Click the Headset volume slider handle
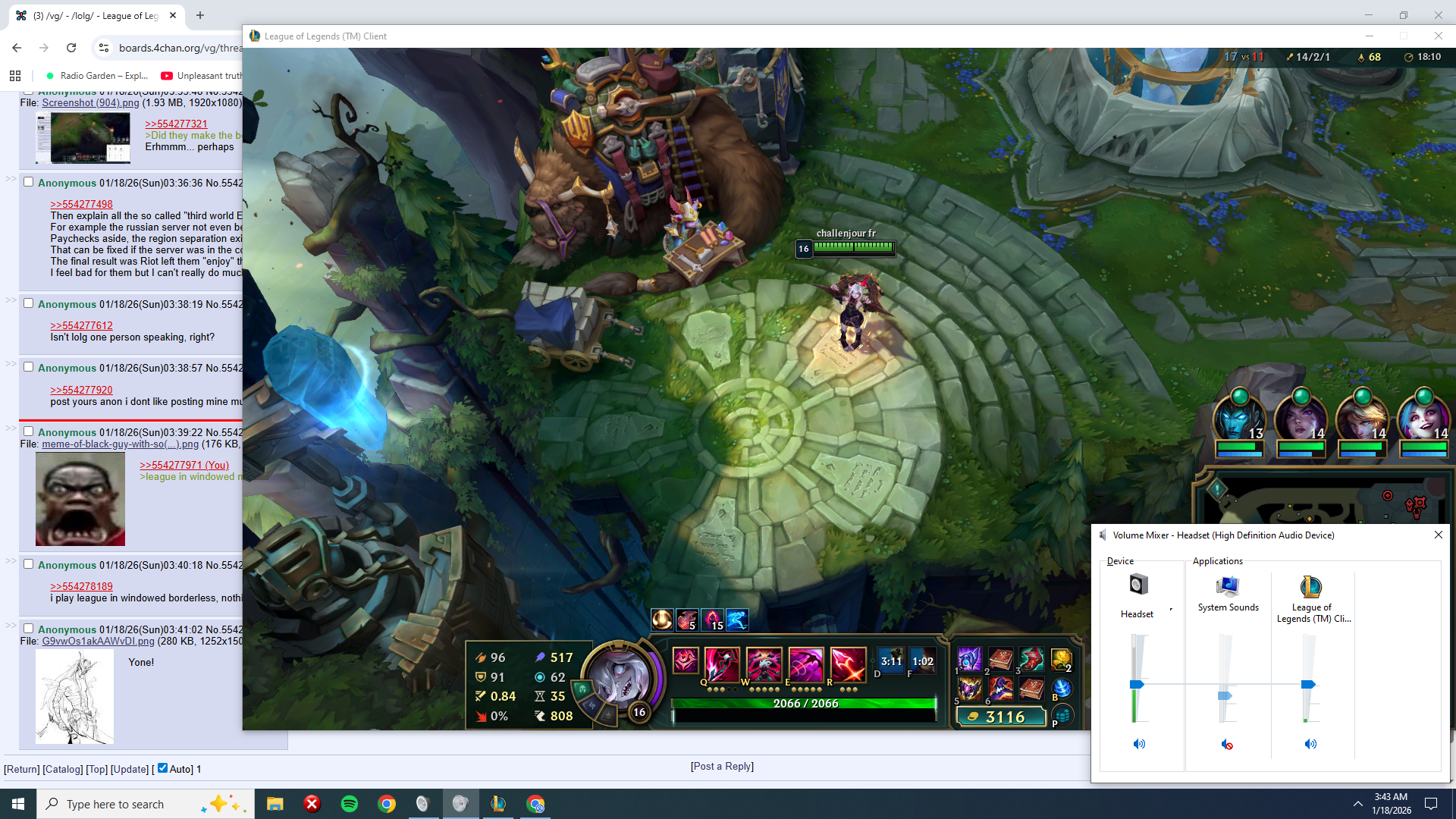 [1137, 684]
